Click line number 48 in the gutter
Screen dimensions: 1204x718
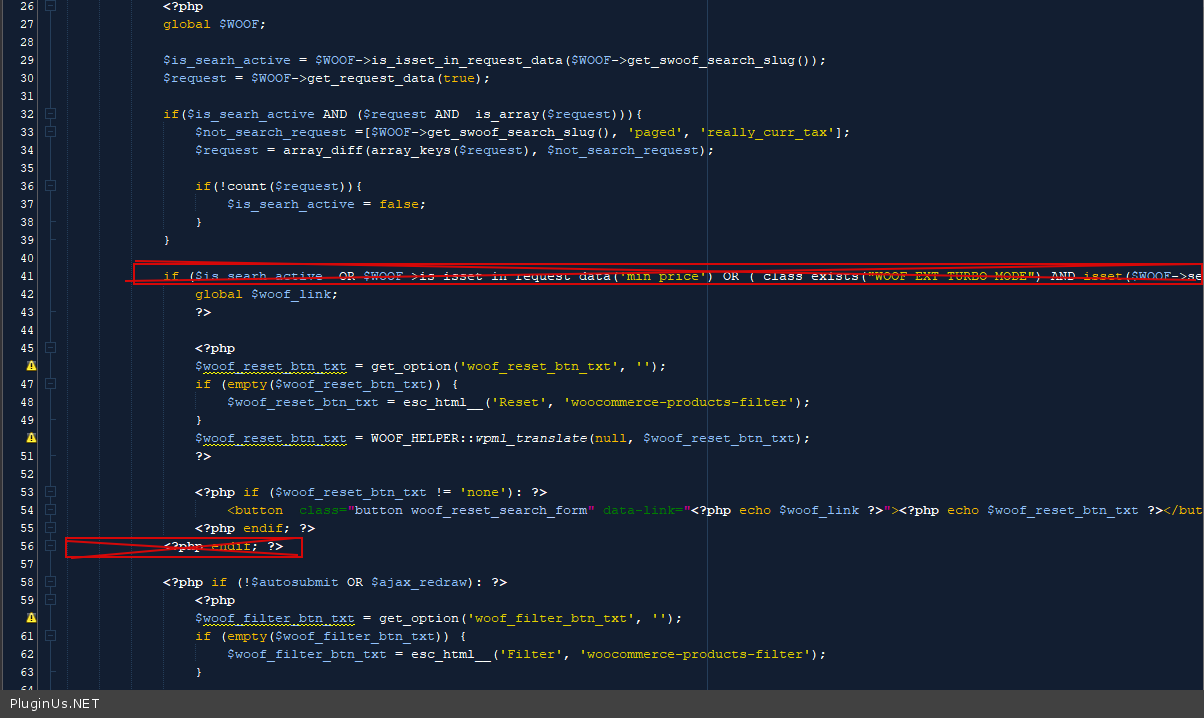(x=27, y=402)
